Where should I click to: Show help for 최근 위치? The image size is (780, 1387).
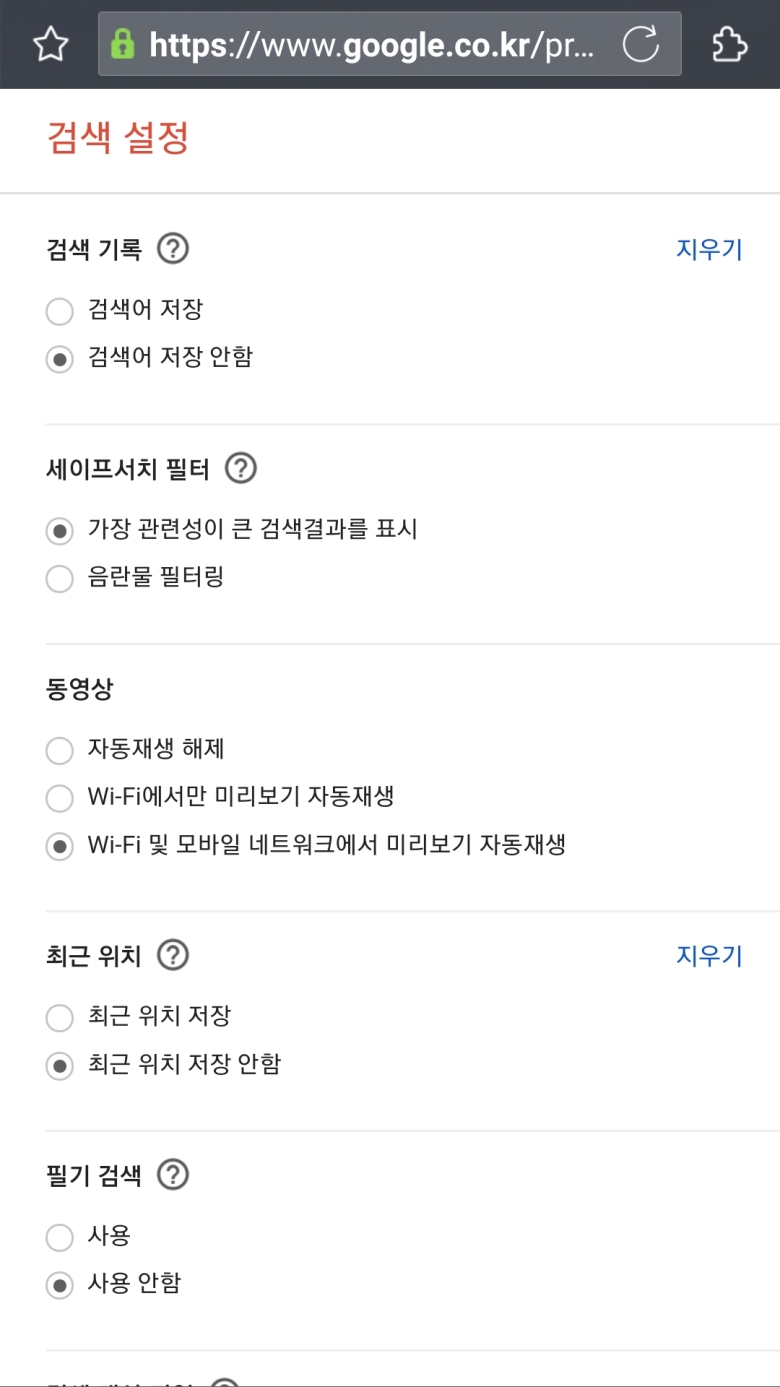pos(173,955)
